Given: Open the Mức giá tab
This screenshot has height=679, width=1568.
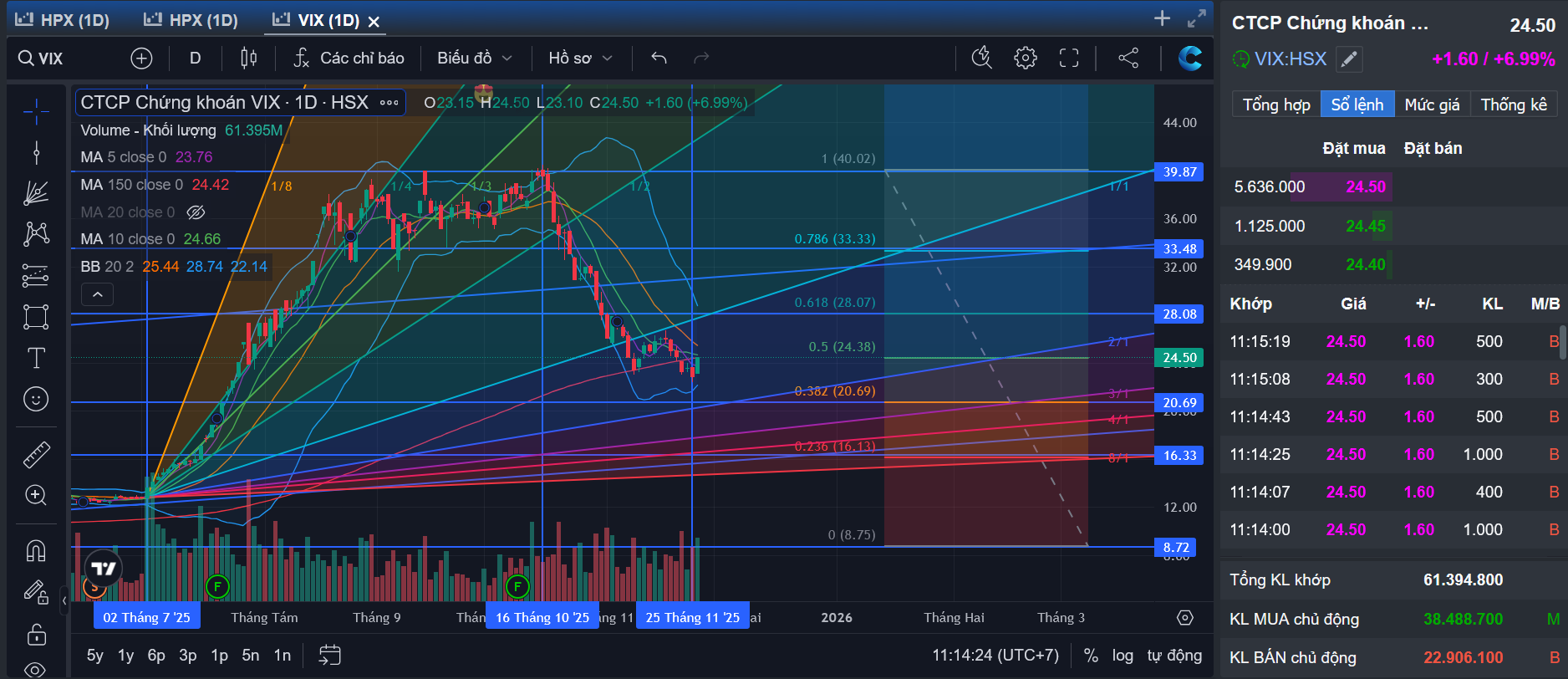Looking at the screenshot, I should [1432, 105].
